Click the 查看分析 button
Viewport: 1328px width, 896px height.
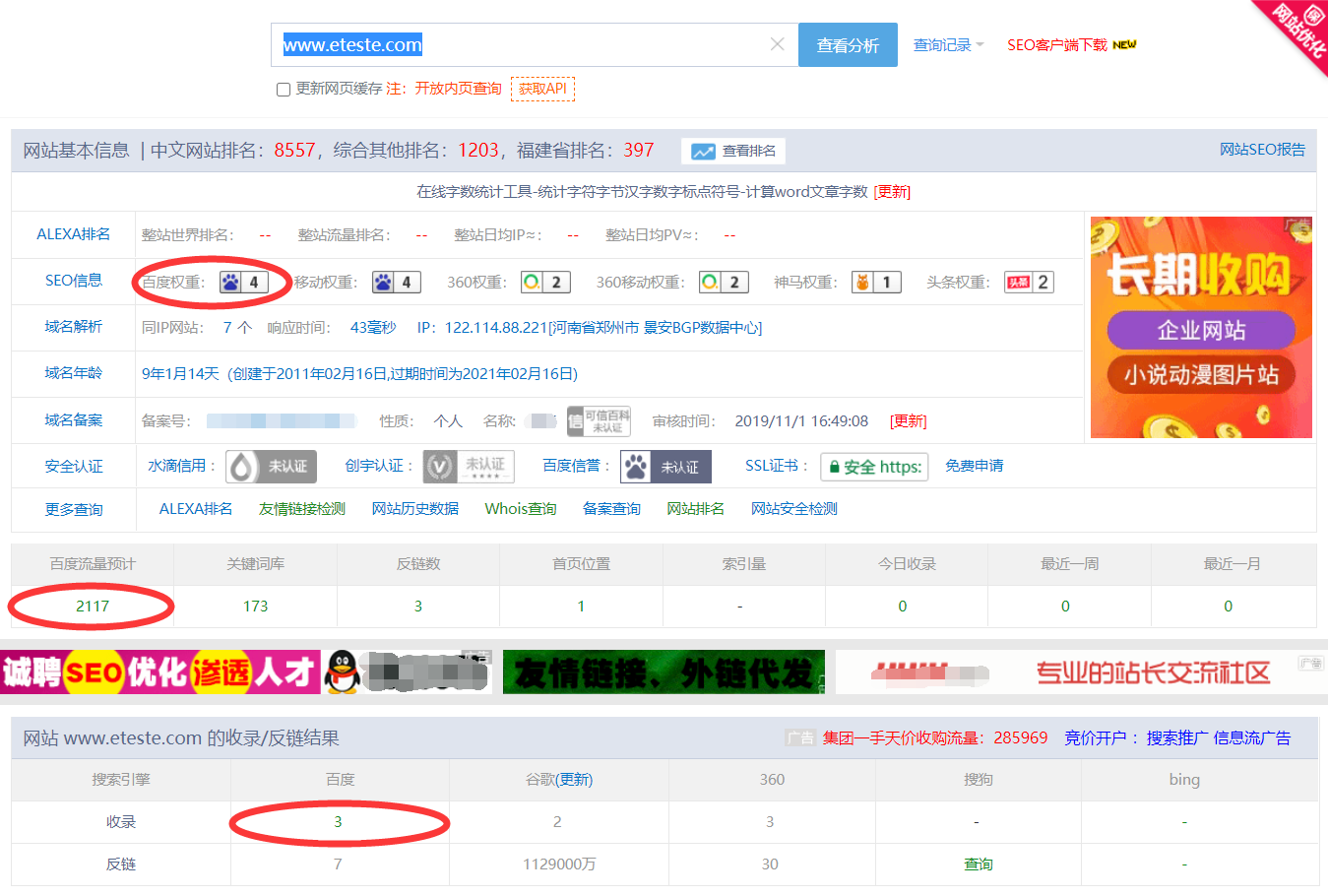[x=848, y=45]
